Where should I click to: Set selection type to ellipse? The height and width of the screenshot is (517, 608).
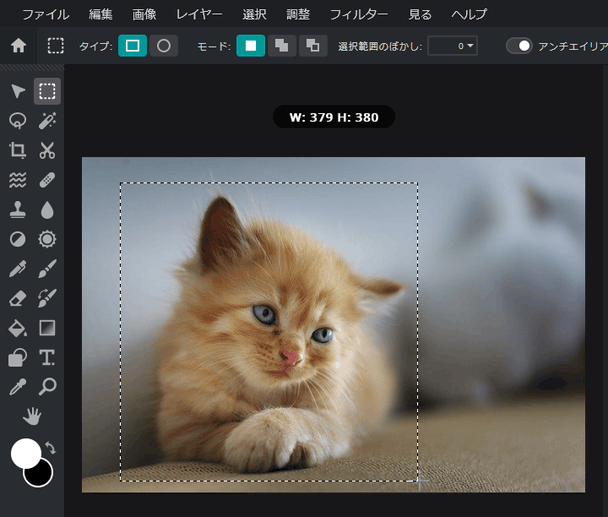coord(164,46)
